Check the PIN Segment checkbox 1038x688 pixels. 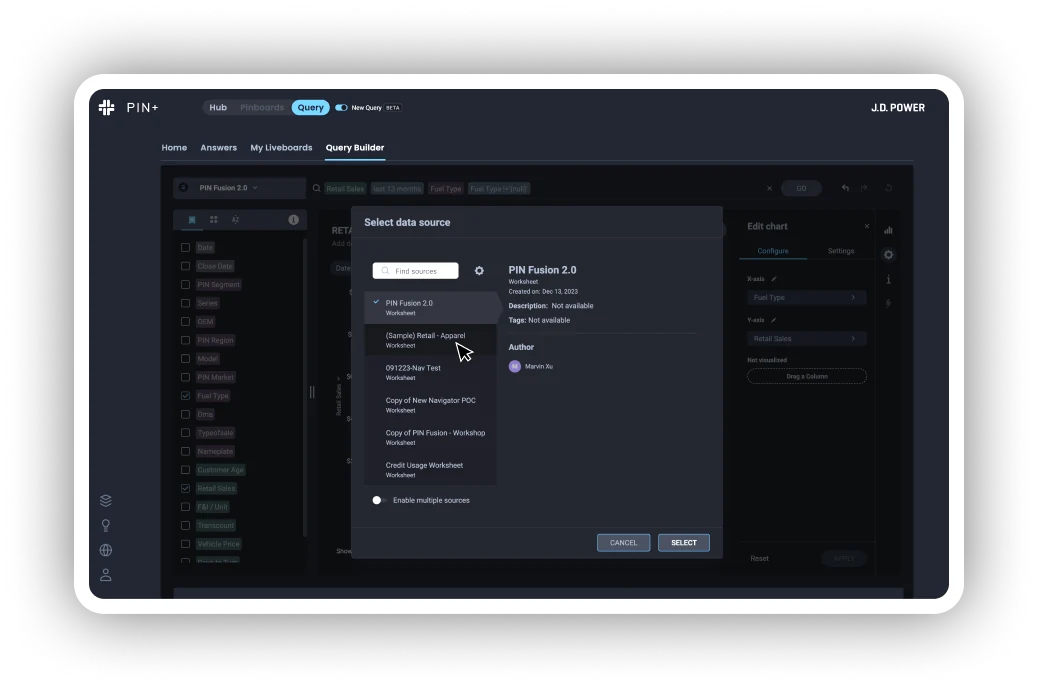(185, 284)
